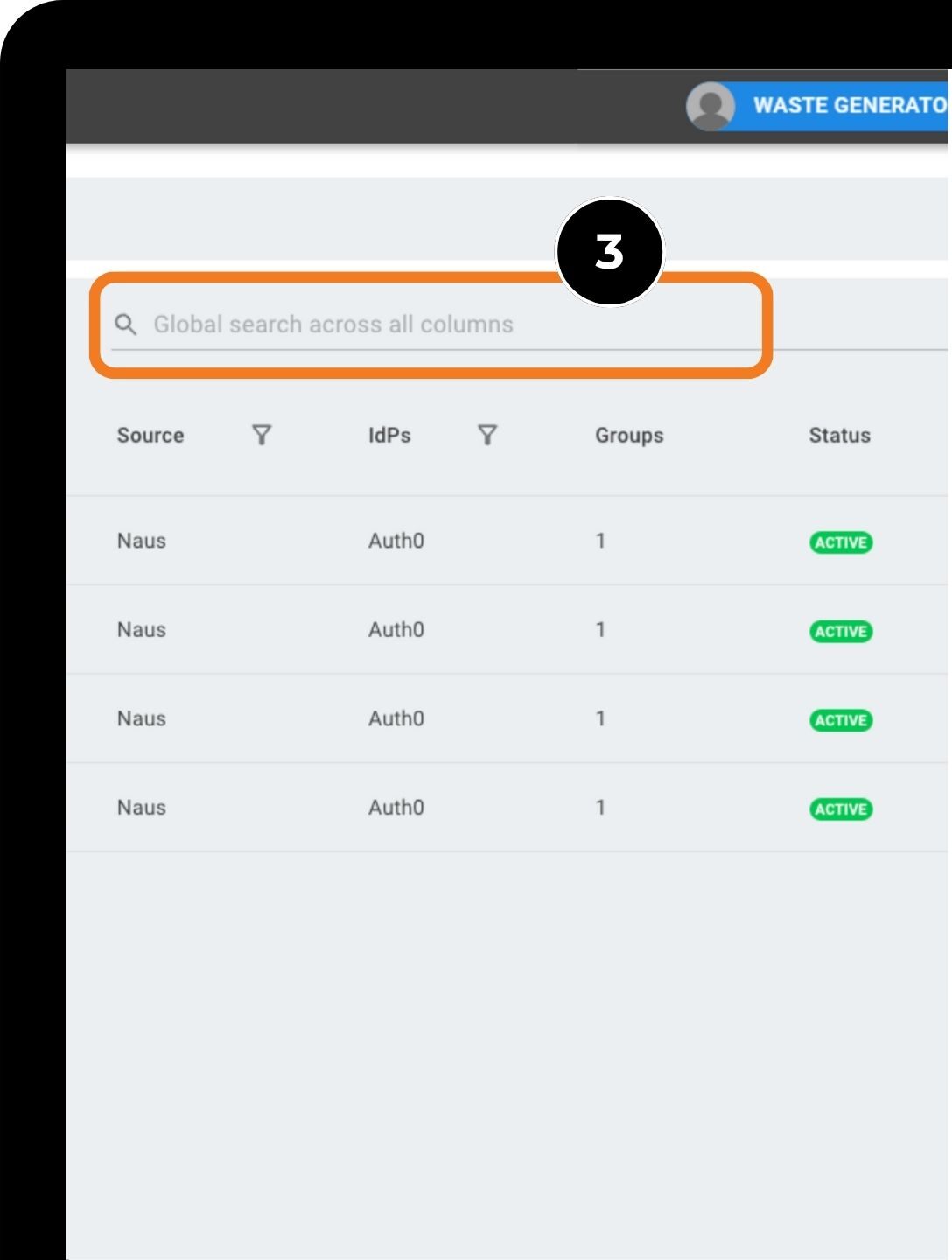The image size is (952, 1260).
Task: Click the ACTIVE badge in third row
Action: [x=841, y=720]
